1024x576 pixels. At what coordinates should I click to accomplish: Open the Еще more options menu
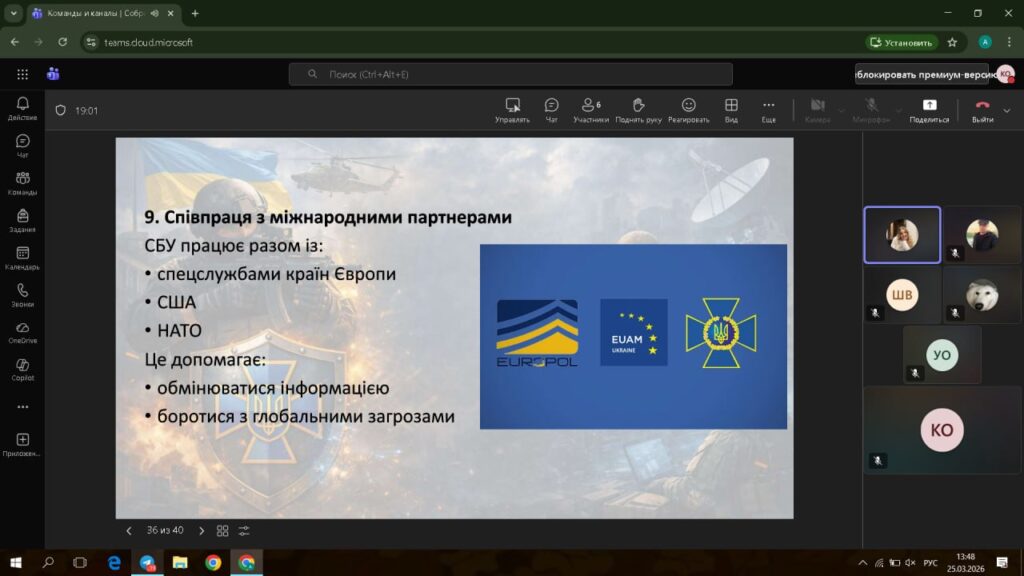(768, 109)
